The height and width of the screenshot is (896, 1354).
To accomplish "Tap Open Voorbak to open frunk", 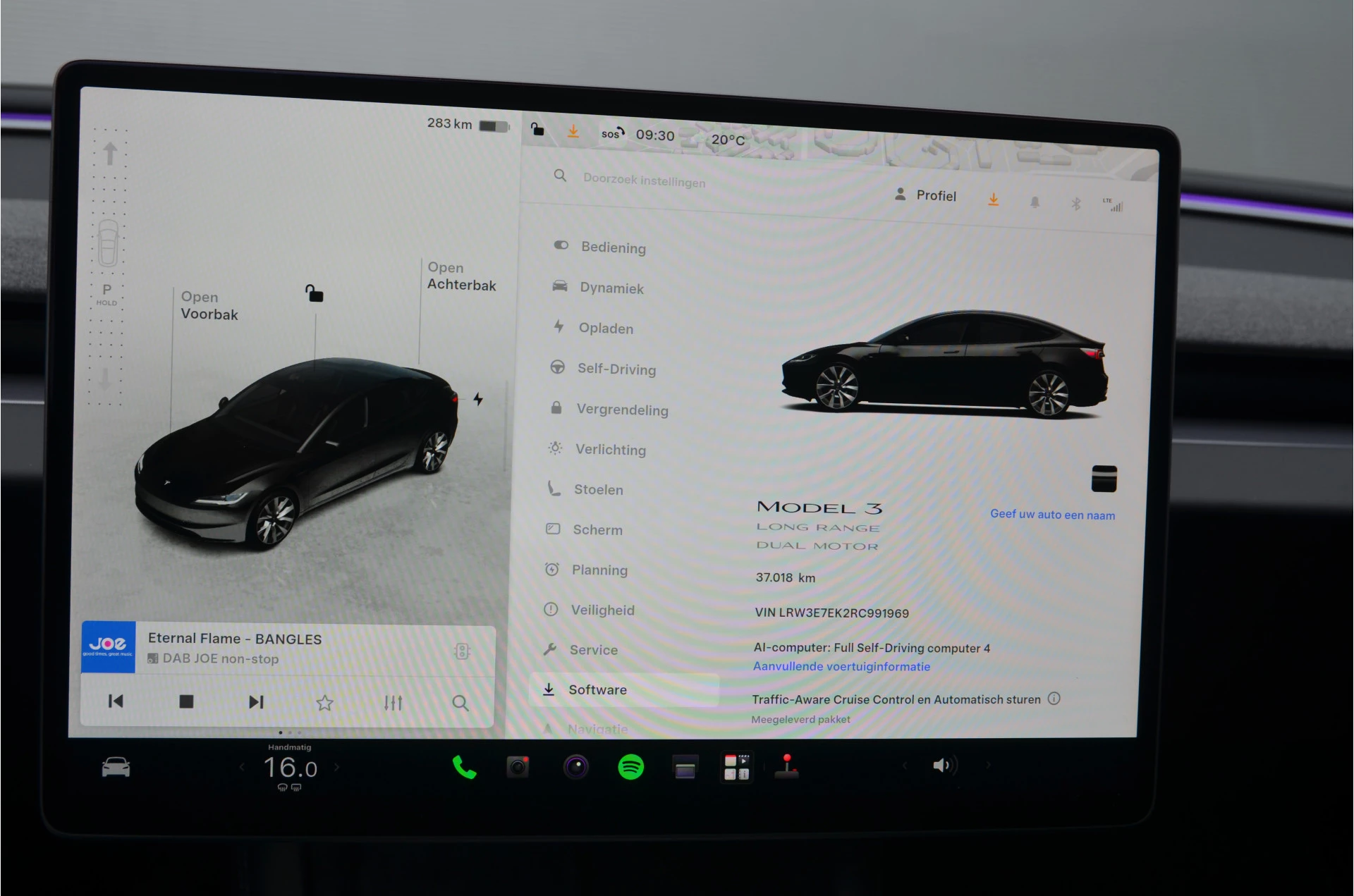I will click(x=209, y=305).
